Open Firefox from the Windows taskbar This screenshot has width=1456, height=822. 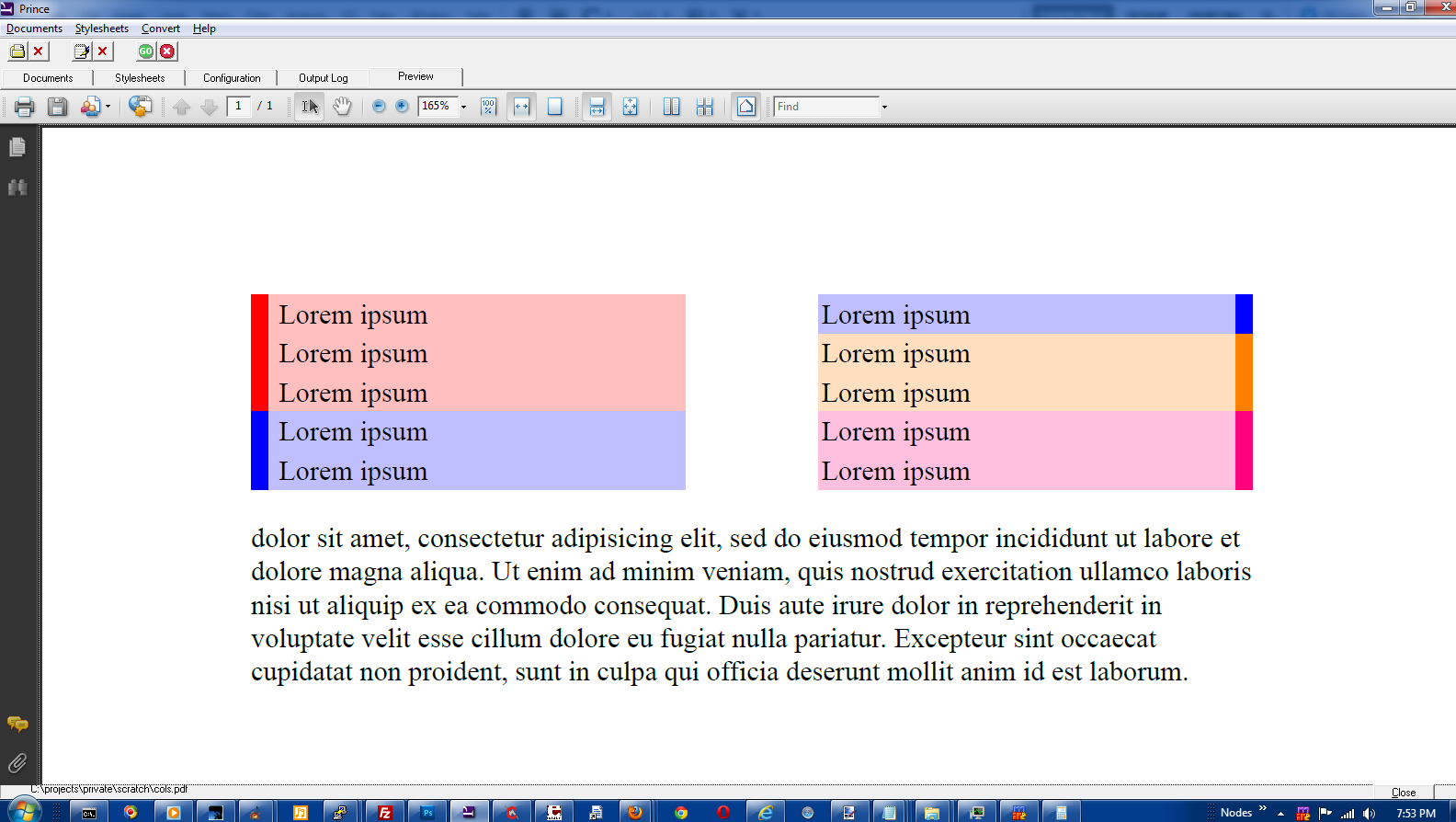[634, 812]
